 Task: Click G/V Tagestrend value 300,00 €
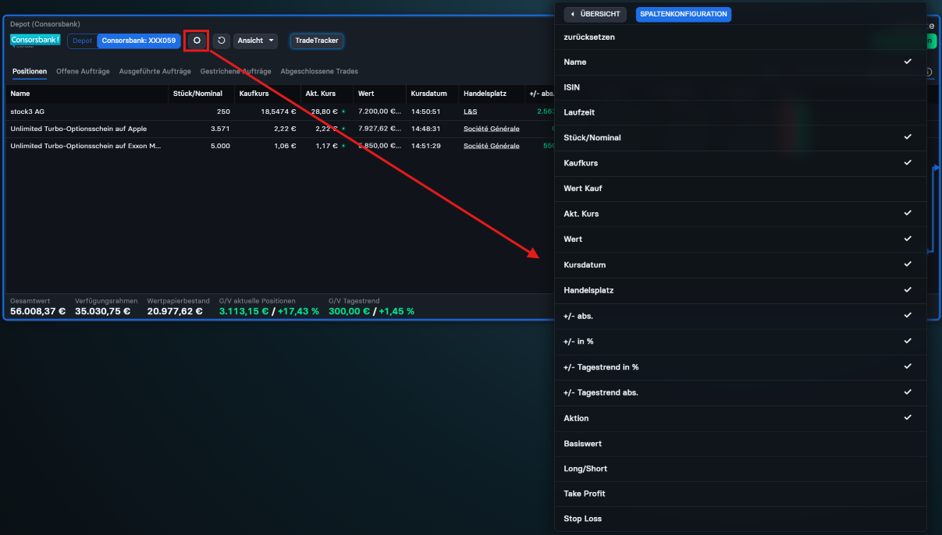point(349,311)
